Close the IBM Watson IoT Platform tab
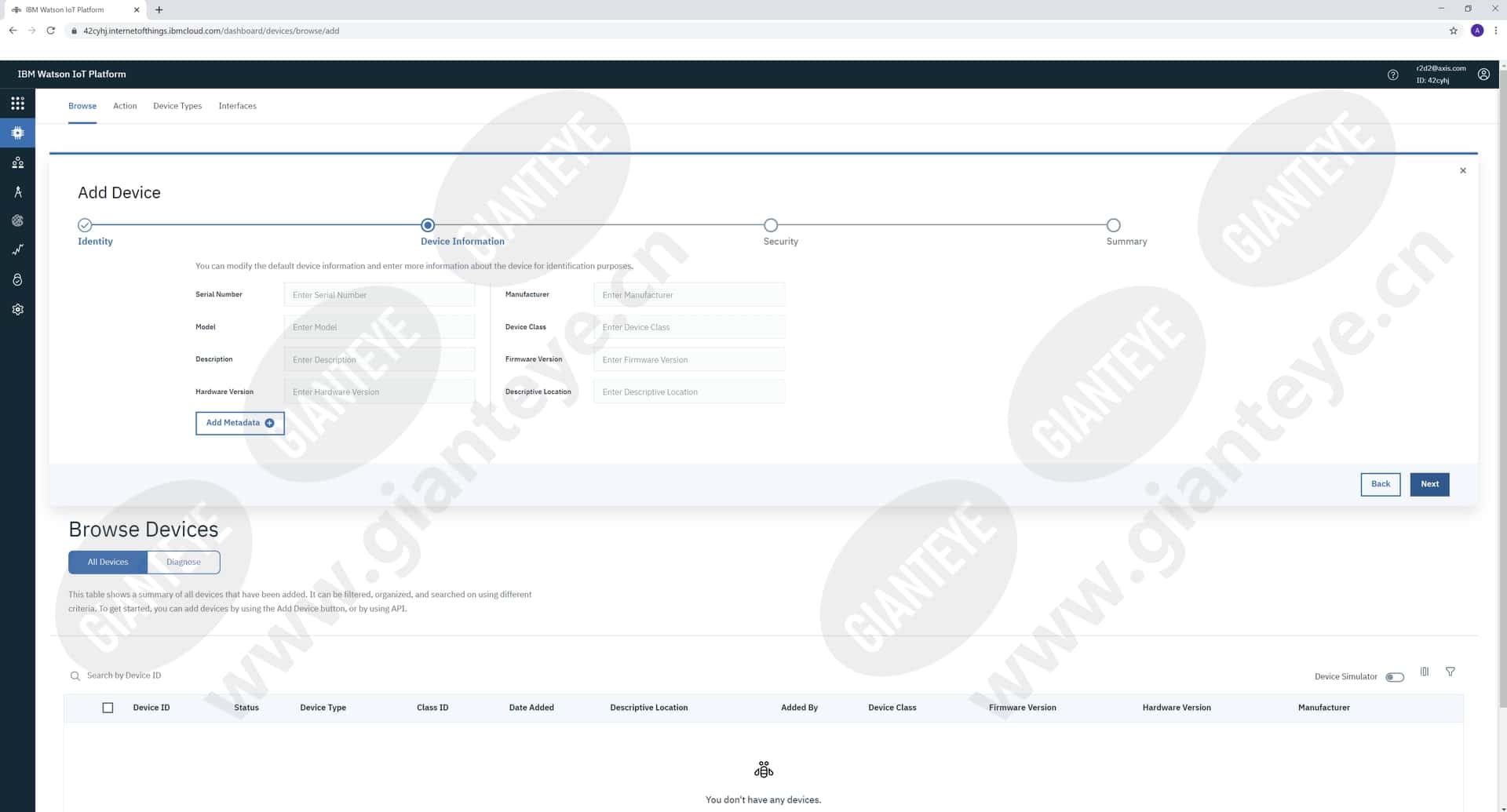 [137, 9]
